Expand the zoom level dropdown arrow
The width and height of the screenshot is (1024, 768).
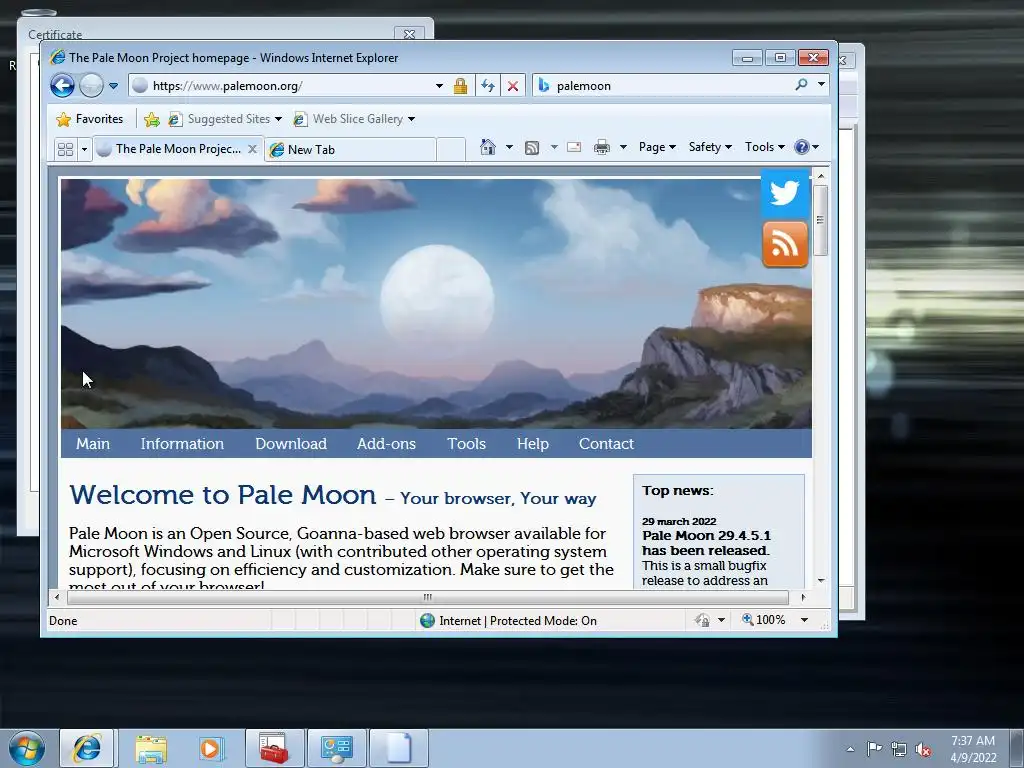(805, 620)
